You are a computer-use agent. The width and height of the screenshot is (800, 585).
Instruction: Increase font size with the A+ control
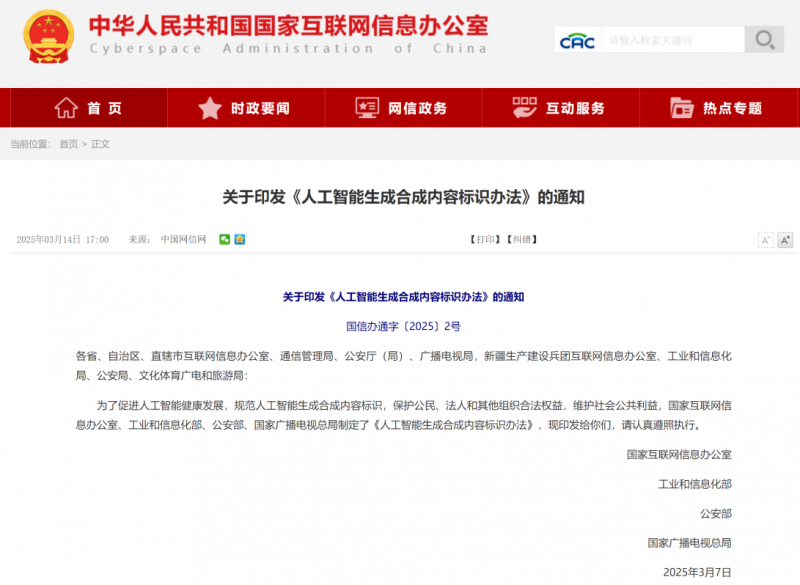coord(784,240)
